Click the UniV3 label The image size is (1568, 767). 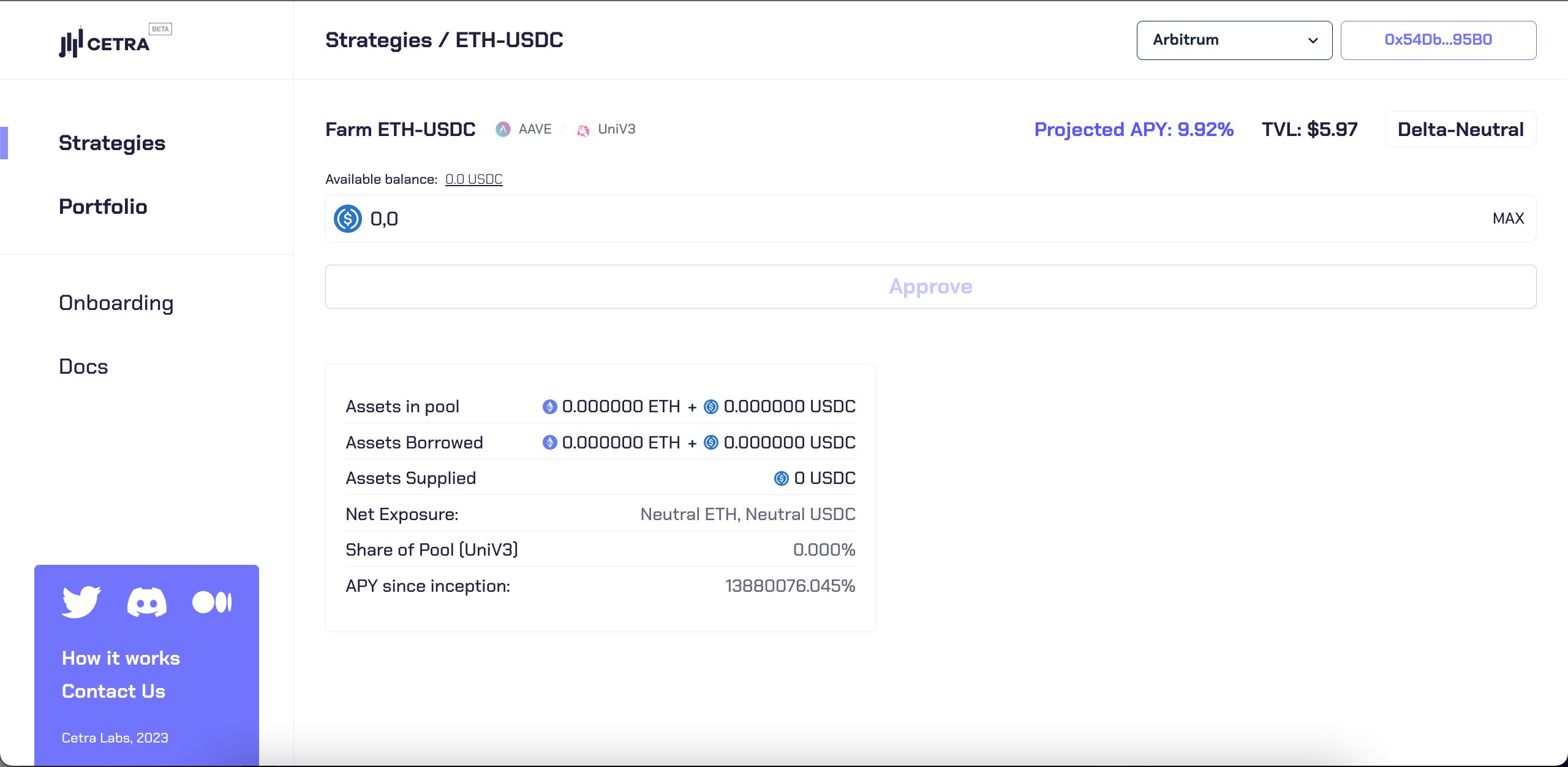[616, 129]
